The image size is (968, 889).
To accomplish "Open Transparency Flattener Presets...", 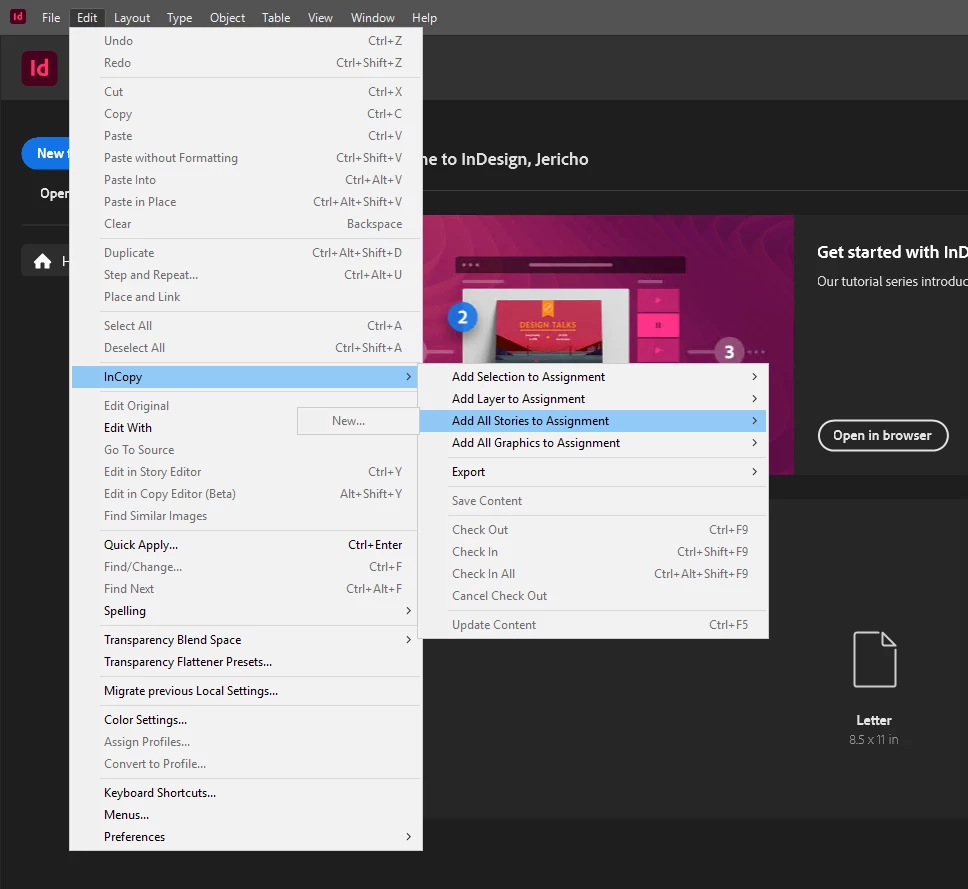I will pyautogui.click(x=245, y=662).
